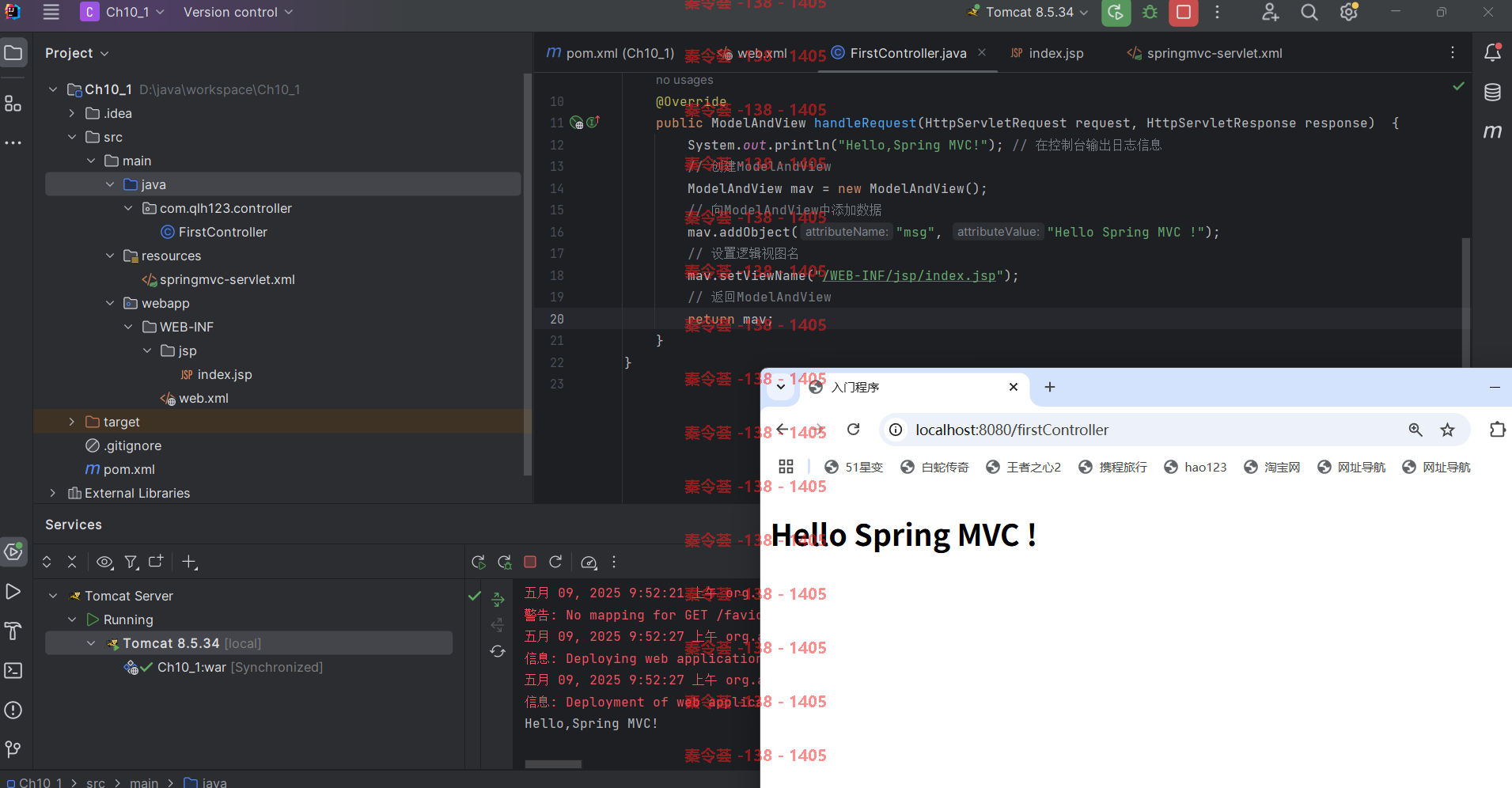Viewport: 1512px width, 788px height.
Task: Open the 淘宝网 bookmark
Action: point(1272,467)
